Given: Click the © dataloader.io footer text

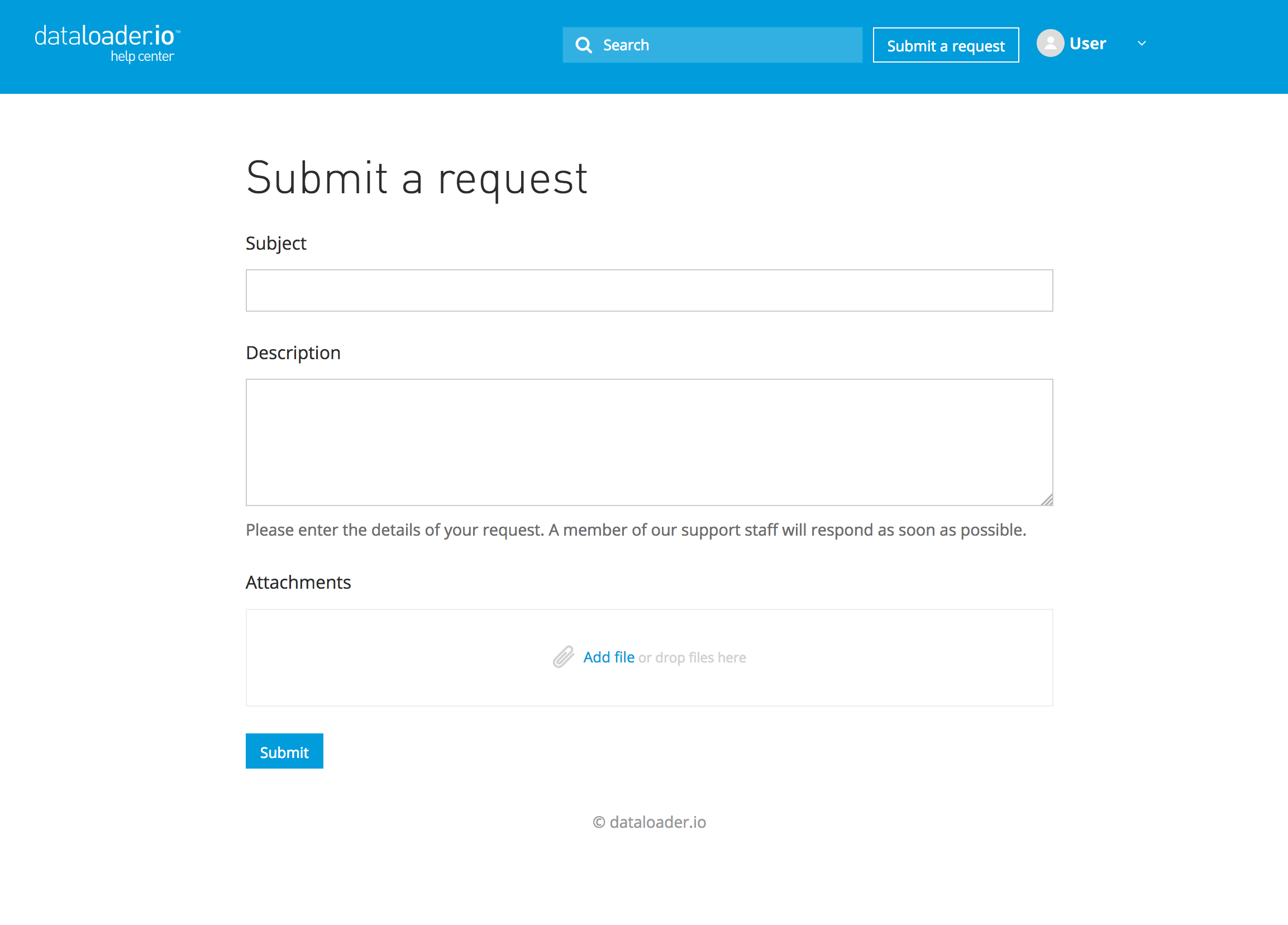Looking at the screenshot, I should point(649,822).
